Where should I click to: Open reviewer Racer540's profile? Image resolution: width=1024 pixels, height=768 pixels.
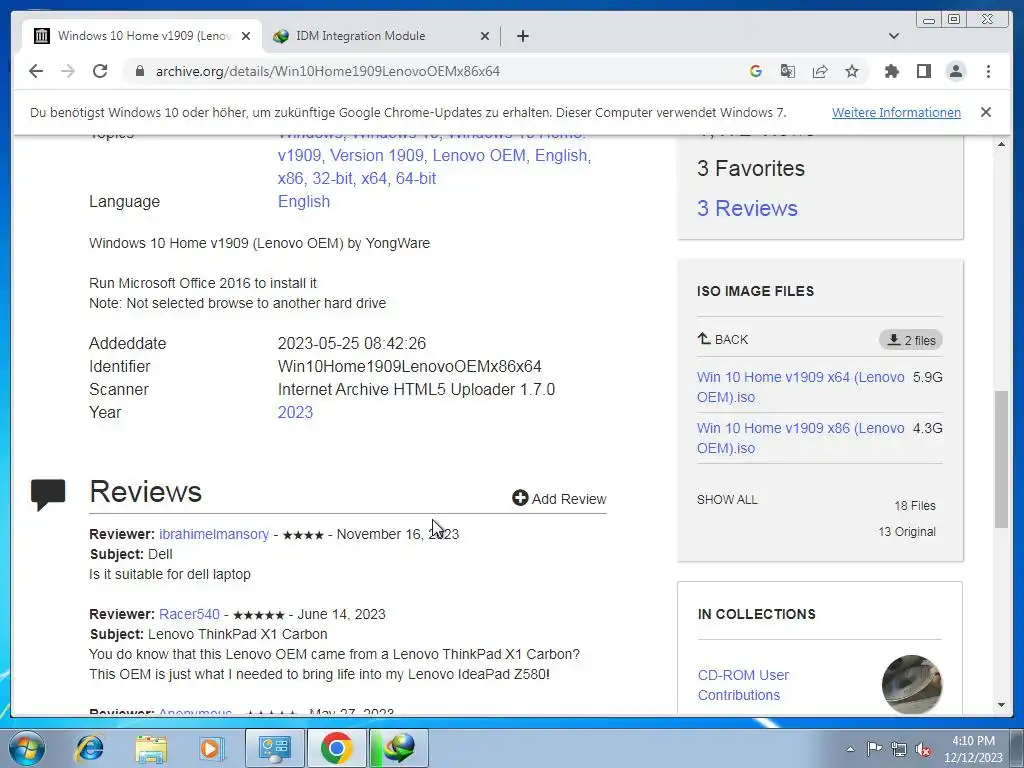coord(189,614)
